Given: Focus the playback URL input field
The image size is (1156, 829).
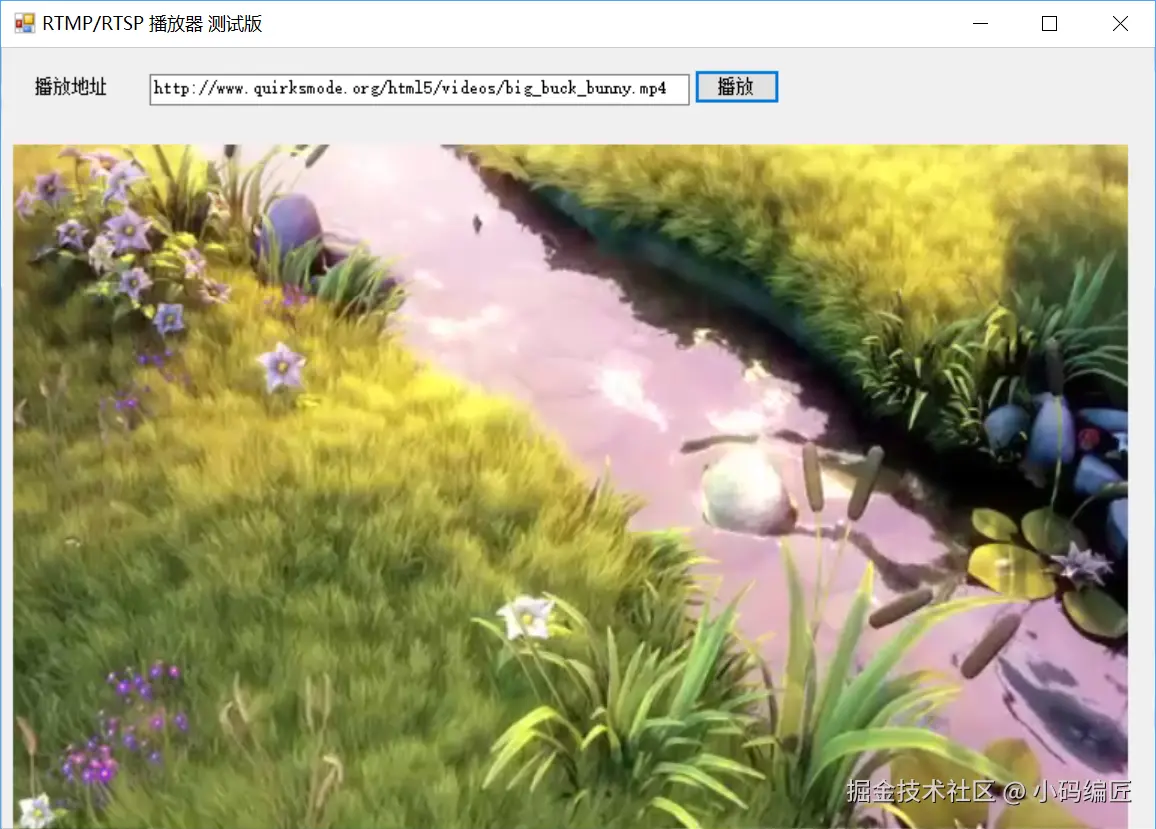Looking at the screenshot, I should pyautogui.click(x=419, y=89).
